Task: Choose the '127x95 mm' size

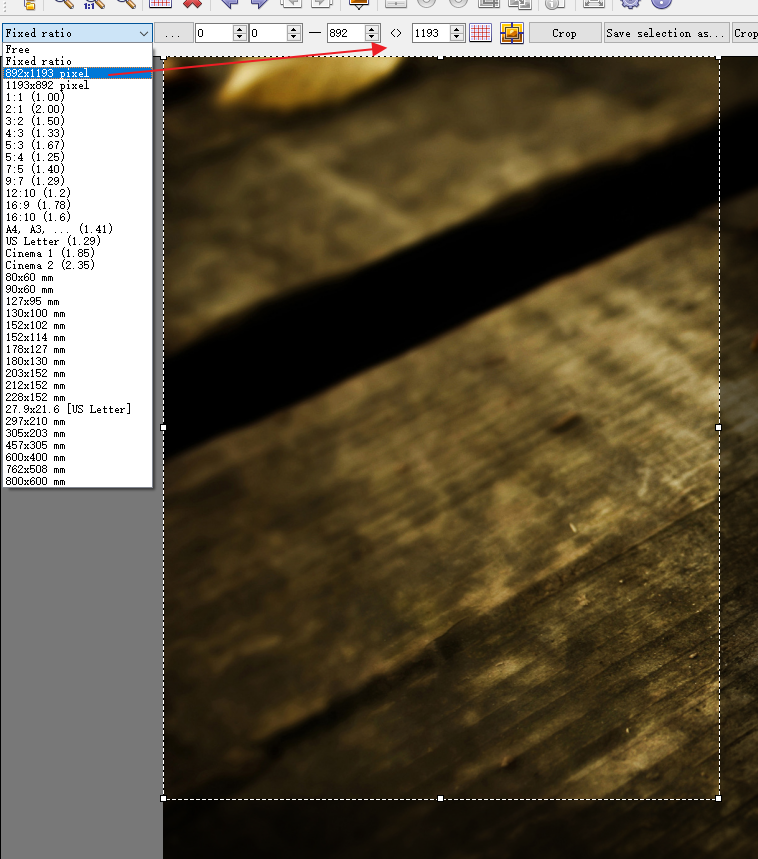Action: [77, 302]
